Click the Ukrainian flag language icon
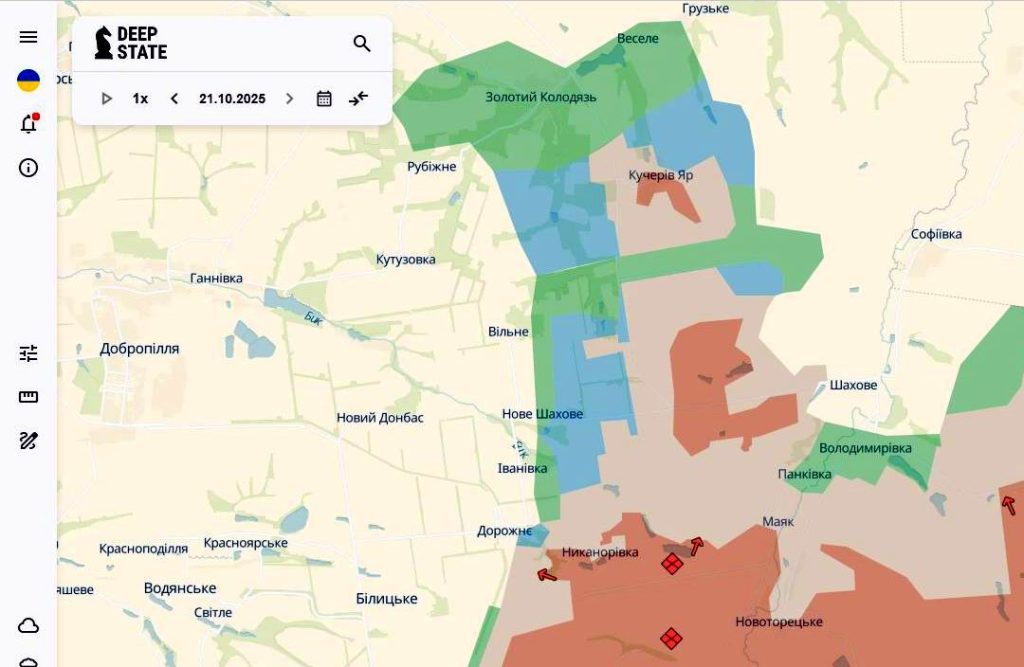Image resolution: width=1024 pixels, height=667 pixels. pyautogui.click(x=28, y=81)
